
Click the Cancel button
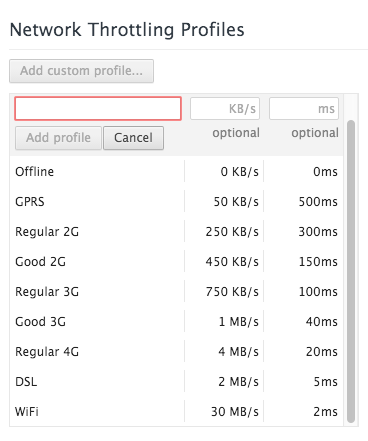[x=133, y=138]
